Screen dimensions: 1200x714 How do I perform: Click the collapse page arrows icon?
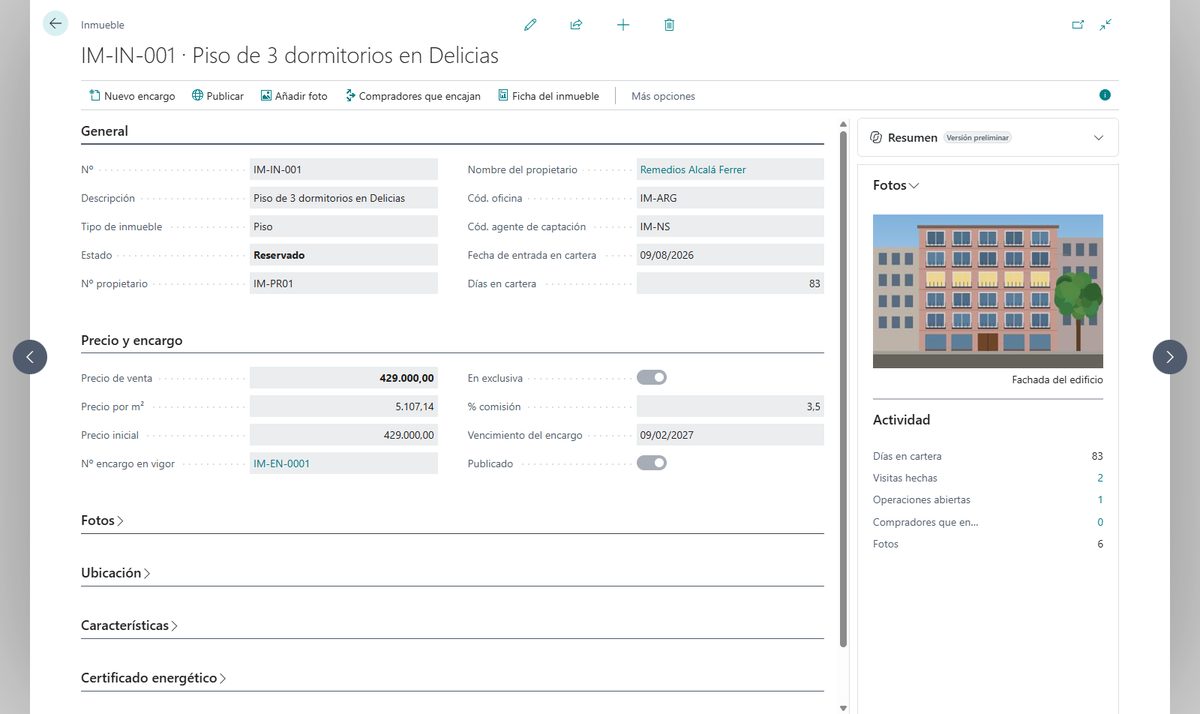tap(1105, 24)
